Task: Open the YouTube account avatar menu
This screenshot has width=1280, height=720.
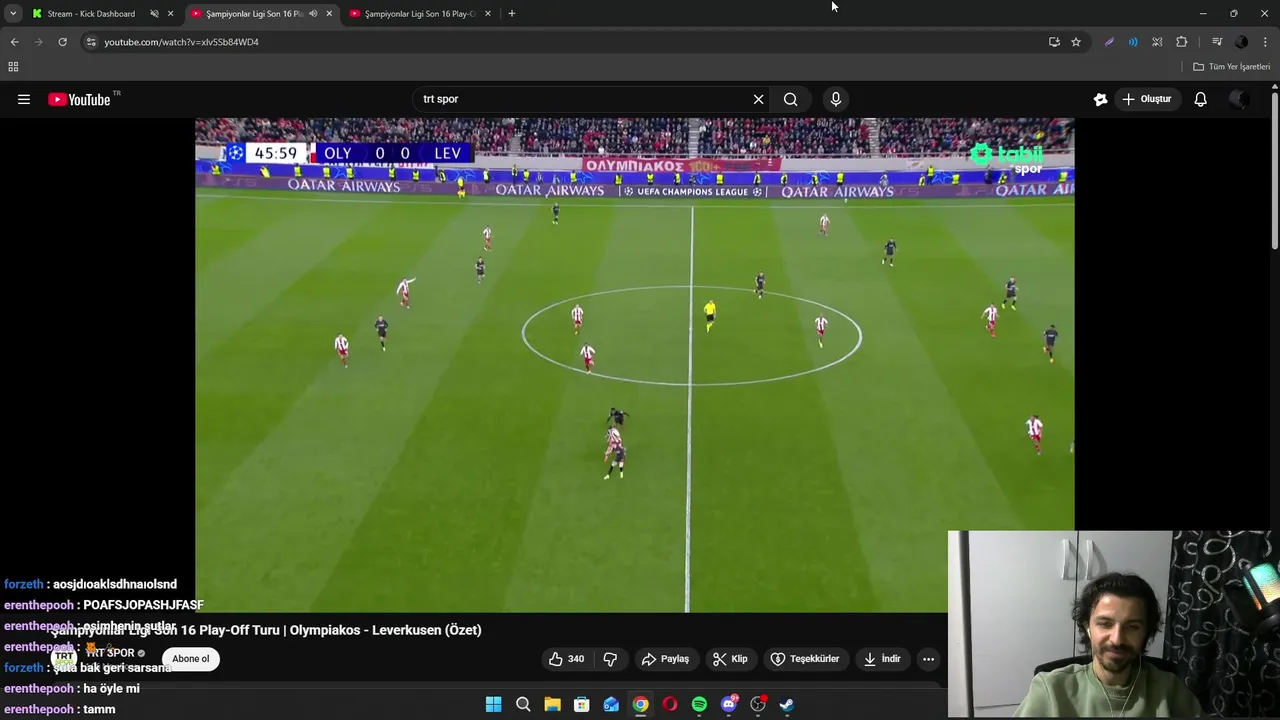Action: coord(1238,99)
